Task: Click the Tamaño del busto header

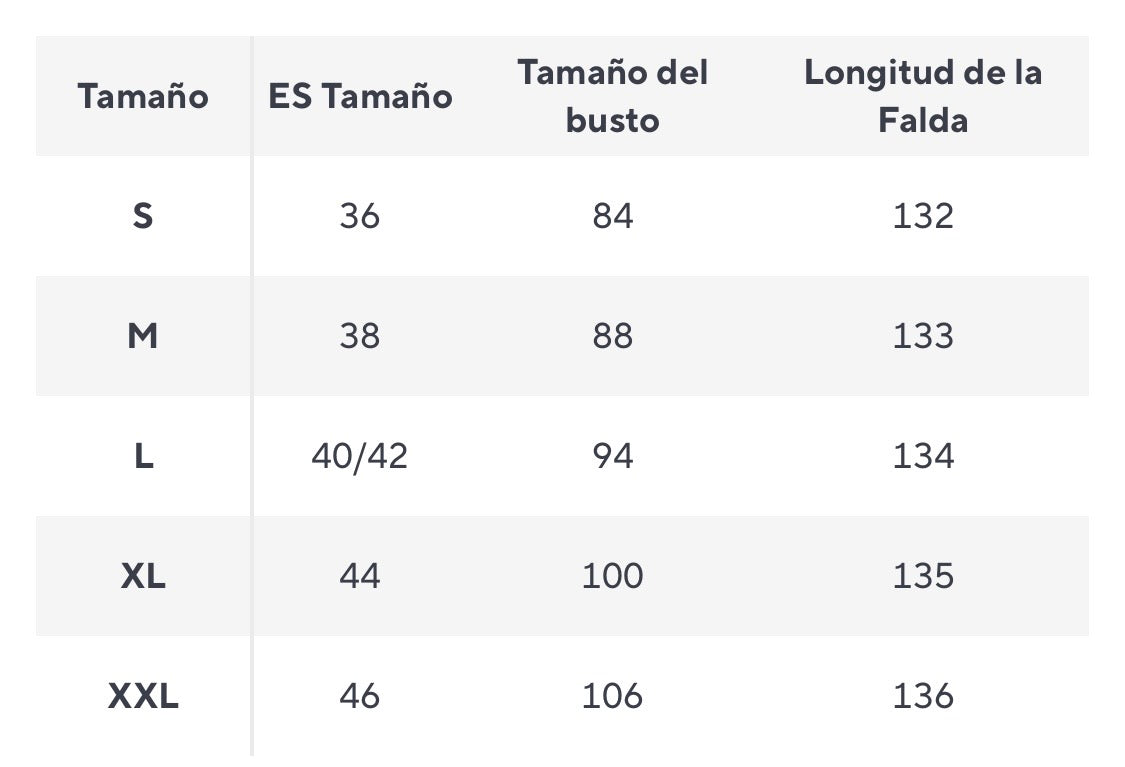Action: pos(612,97)
